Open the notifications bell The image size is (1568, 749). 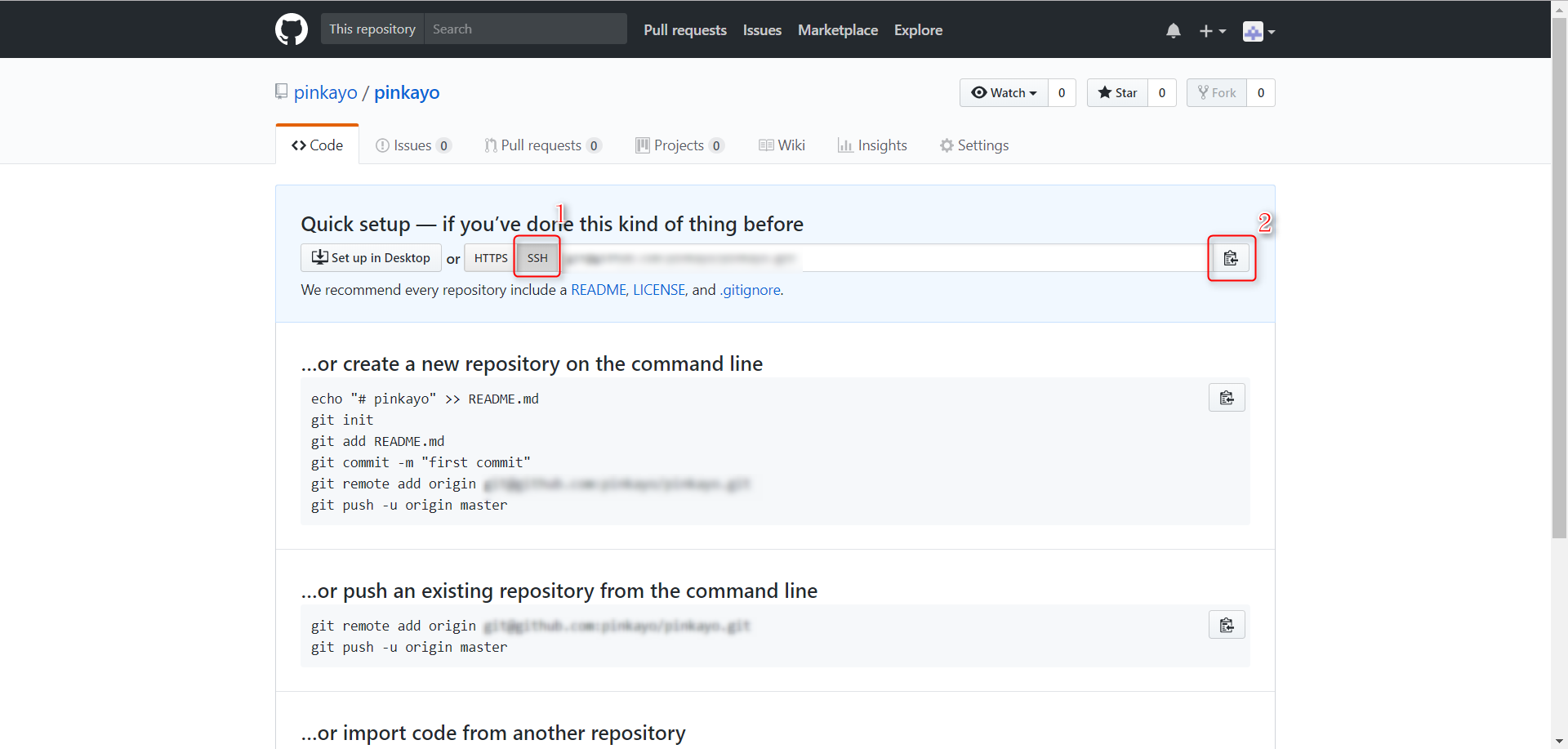pyautogui.click(x=1174, y=31)
